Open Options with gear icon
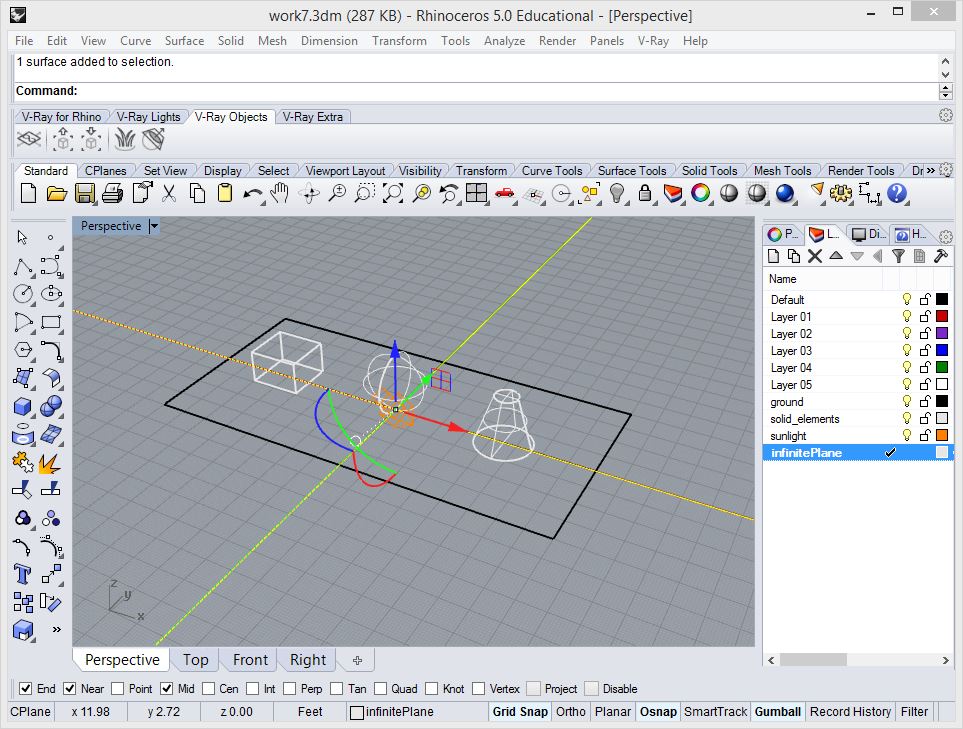 tap(841, 194)
